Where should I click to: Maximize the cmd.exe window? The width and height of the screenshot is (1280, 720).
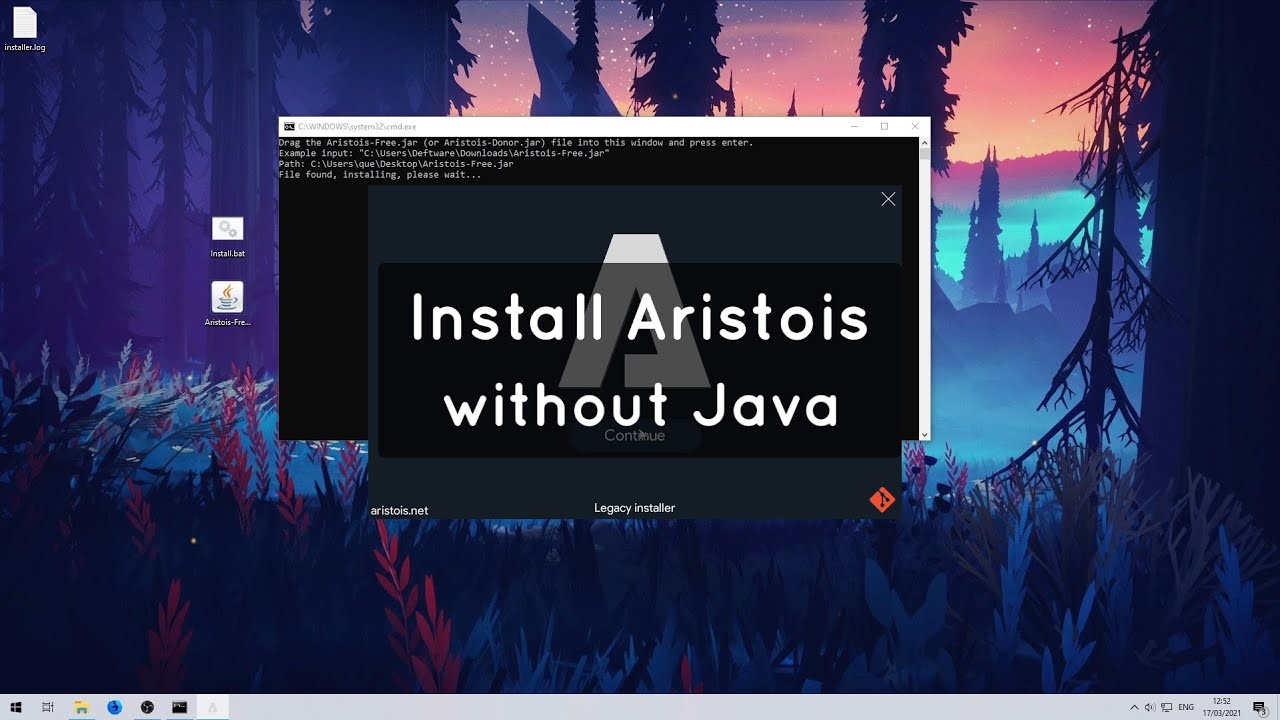[884, 127]
